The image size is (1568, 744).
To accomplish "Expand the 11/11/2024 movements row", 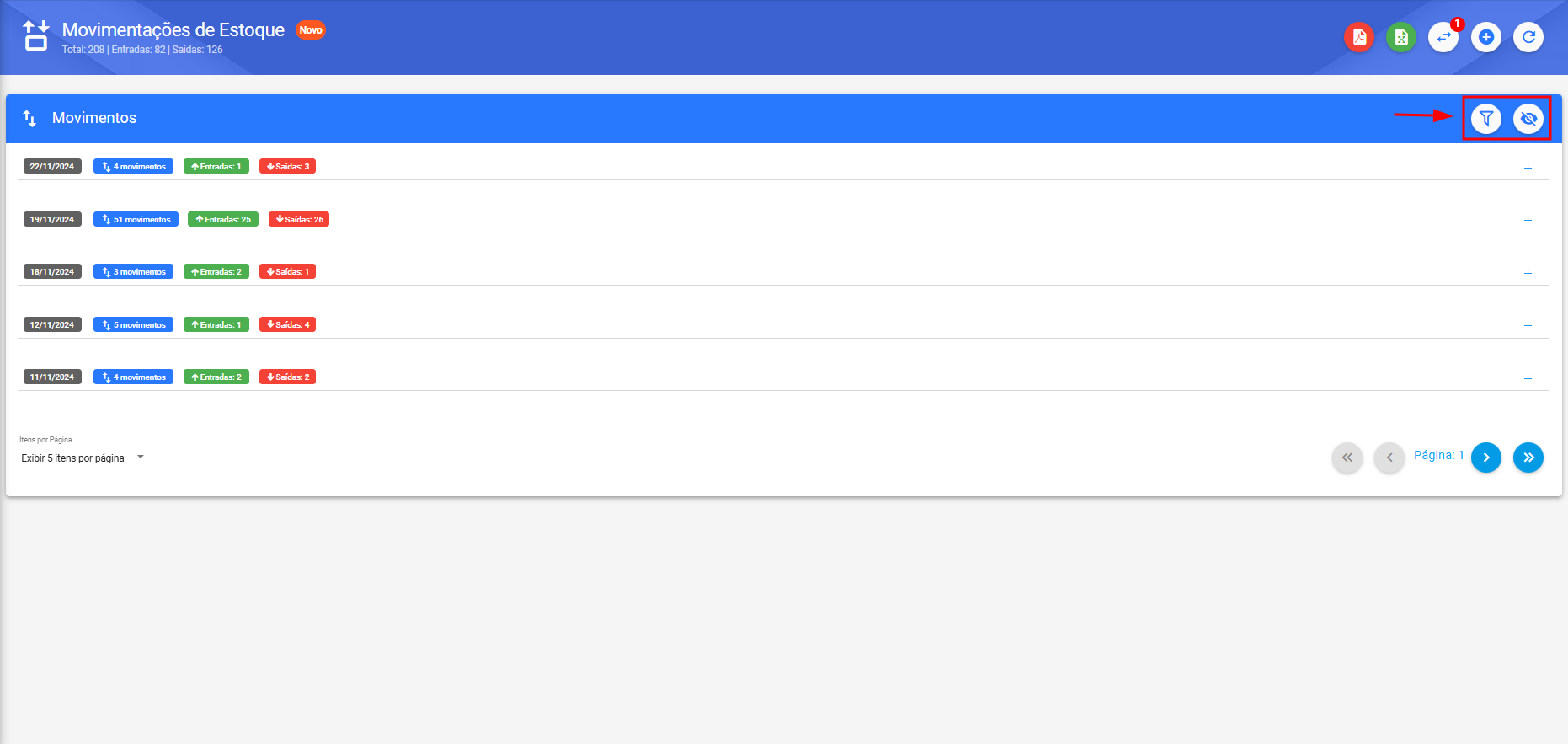I will [x=1528, y=378].
